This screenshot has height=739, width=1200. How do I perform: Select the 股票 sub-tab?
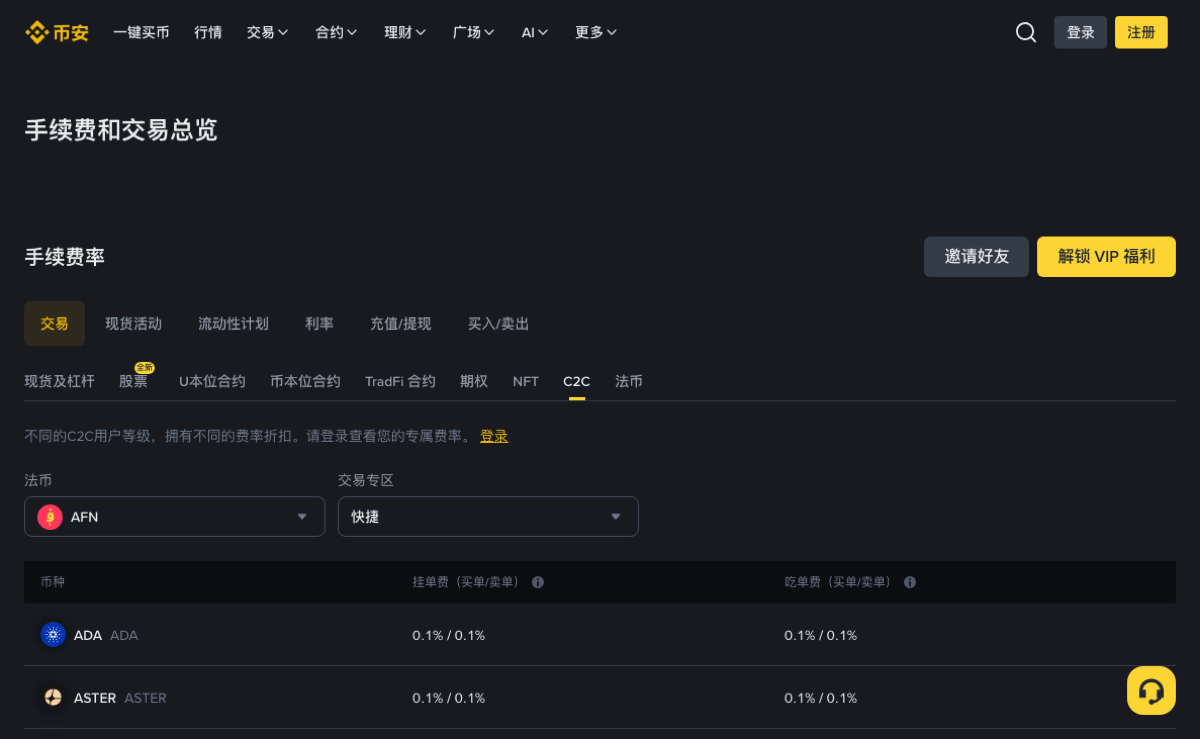pyautogui.click(x=133, y=381)
